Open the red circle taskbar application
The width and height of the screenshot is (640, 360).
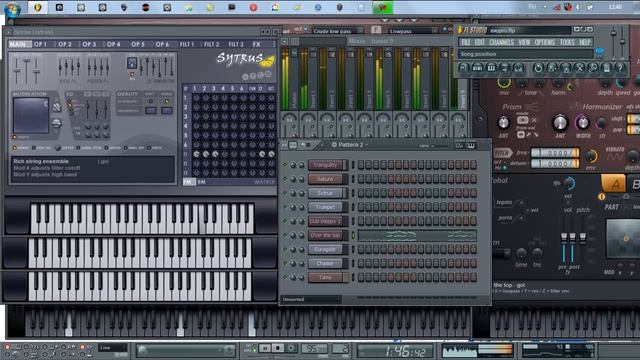pos(253,7)
